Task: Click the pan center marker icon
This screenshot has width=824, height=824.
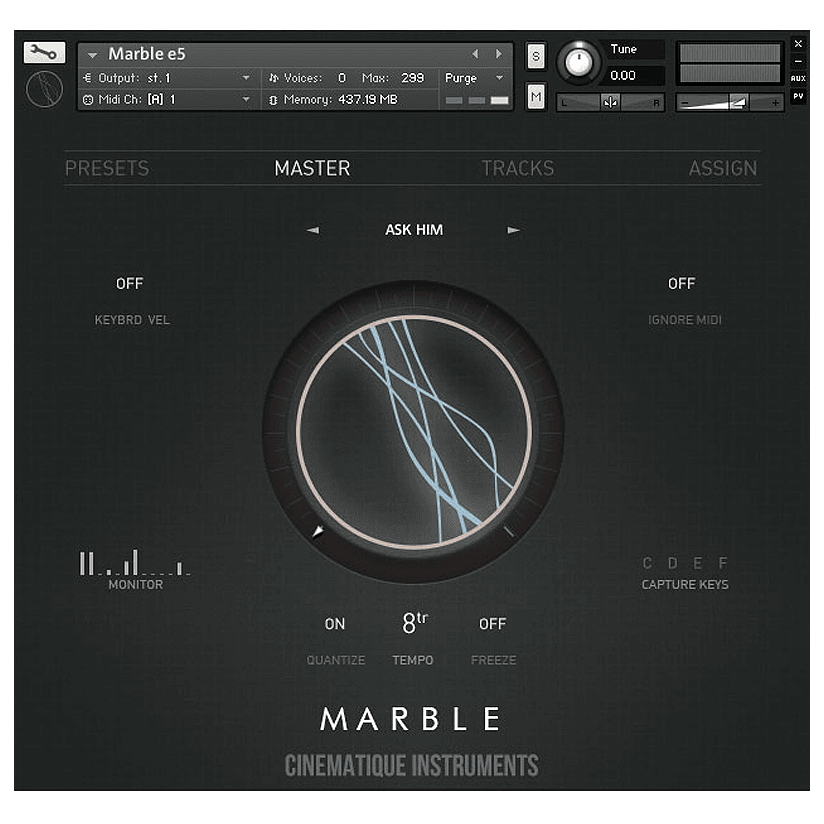Action: [x=610, y=102]
